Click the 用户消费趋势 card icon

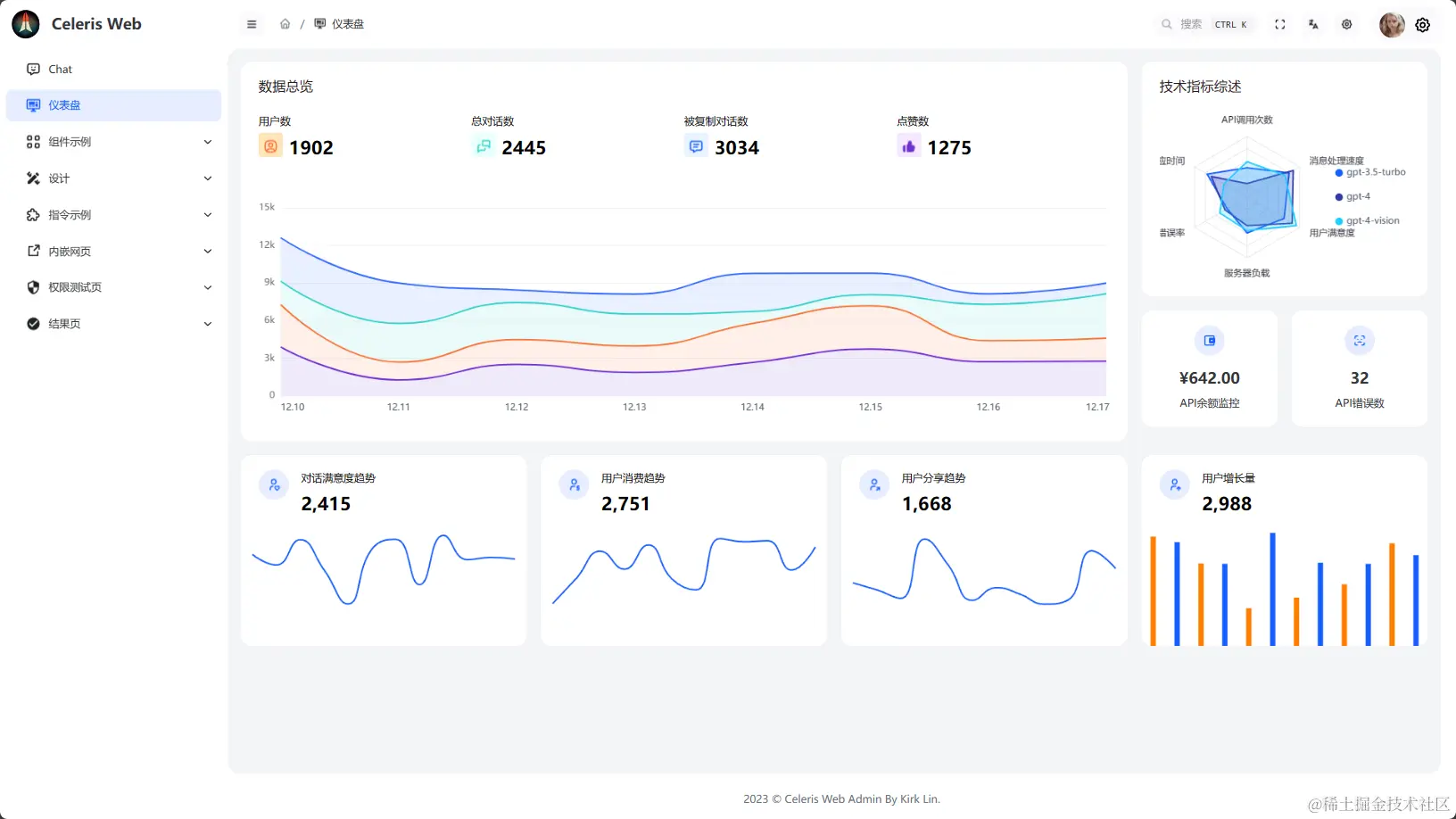coord(574,484)
